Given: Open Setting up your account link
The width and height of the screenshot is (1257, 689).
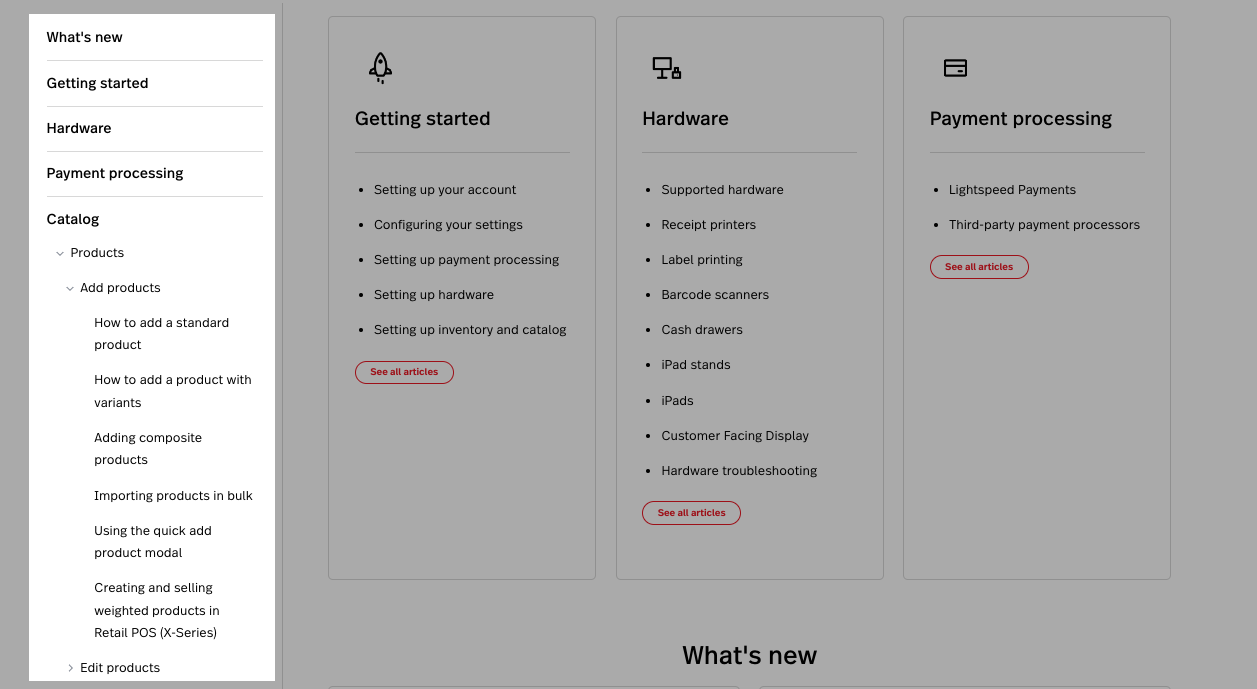Looking at the screenshot, I should (x=445, y=190).
